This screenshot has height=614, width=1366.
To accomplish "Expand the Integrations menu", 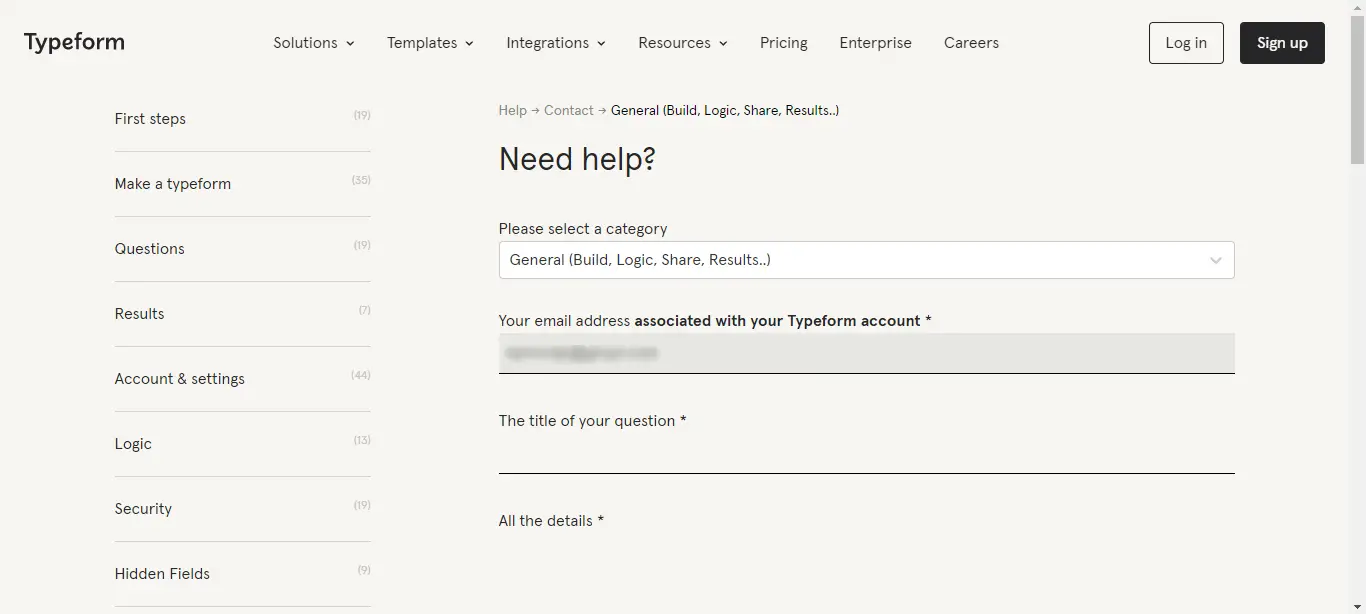I will (556, 43).
